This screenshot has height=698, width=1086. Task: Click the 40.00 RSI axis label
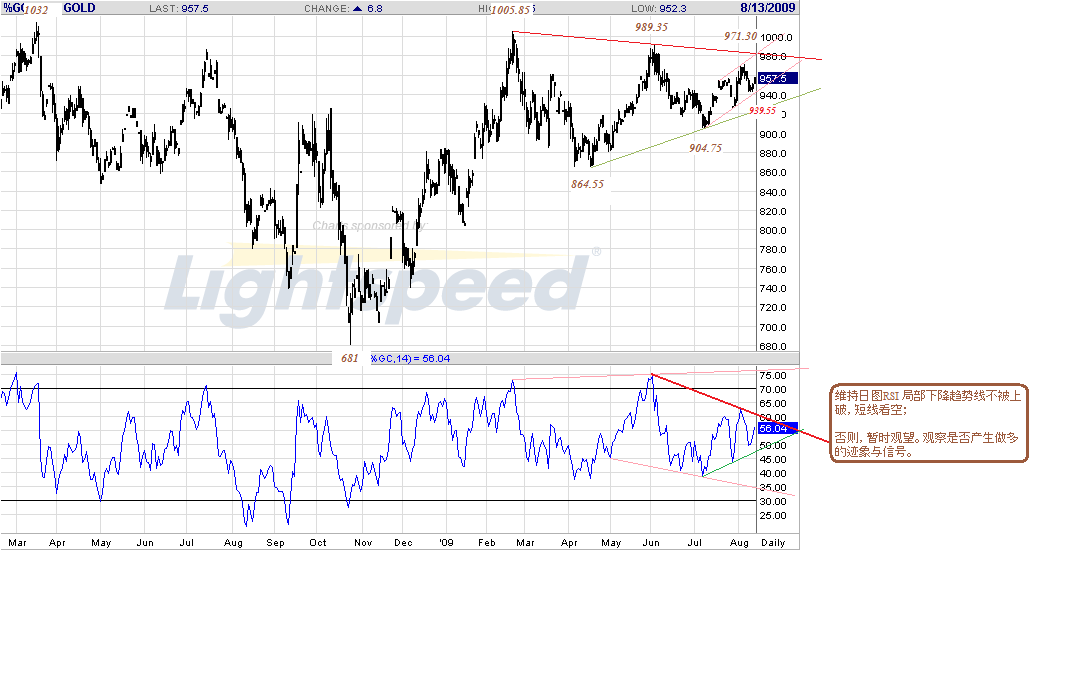coord(773,474)
